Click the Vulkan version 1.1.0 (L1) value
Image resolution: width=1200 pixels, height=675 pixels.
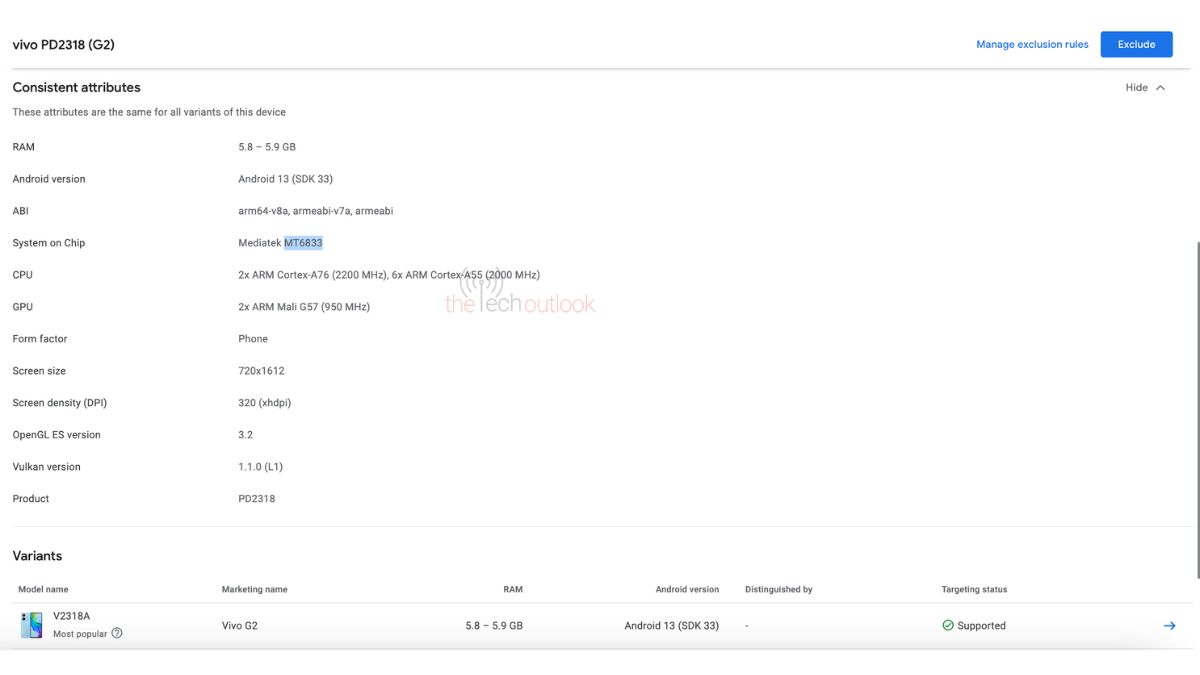pyautogui.click(x=260, y=467)
